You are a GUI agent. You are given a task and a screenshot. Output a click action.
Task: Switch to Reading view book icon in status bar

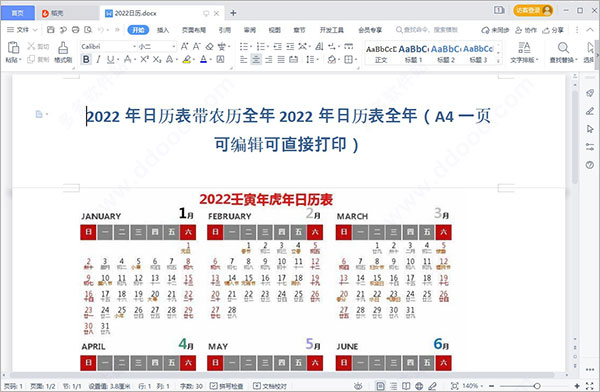406,386
